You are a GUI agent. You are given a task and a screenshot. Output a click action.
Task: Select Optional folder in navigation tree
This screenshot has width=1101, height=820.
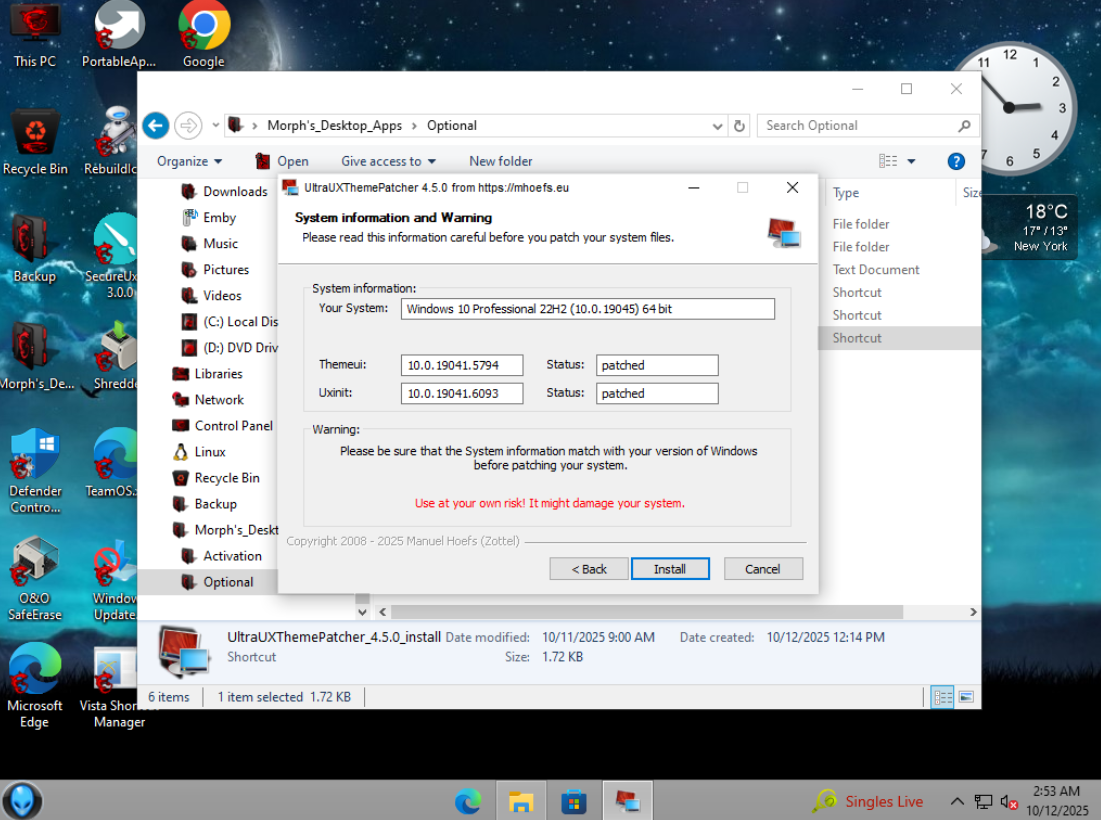218,582
